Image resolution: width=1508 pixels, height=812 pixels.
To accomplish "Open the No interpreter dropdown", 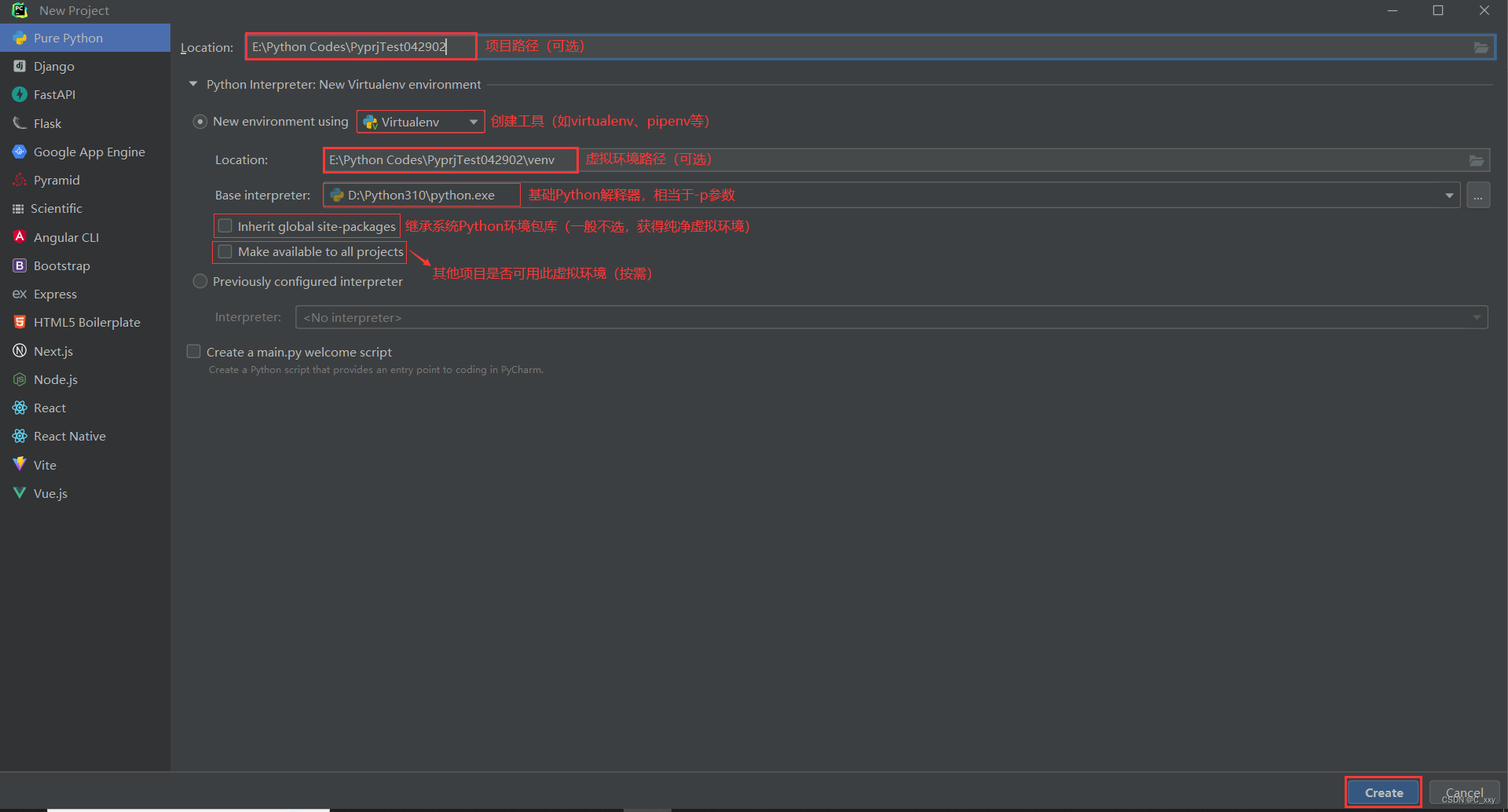I will (x=891, y=317).
